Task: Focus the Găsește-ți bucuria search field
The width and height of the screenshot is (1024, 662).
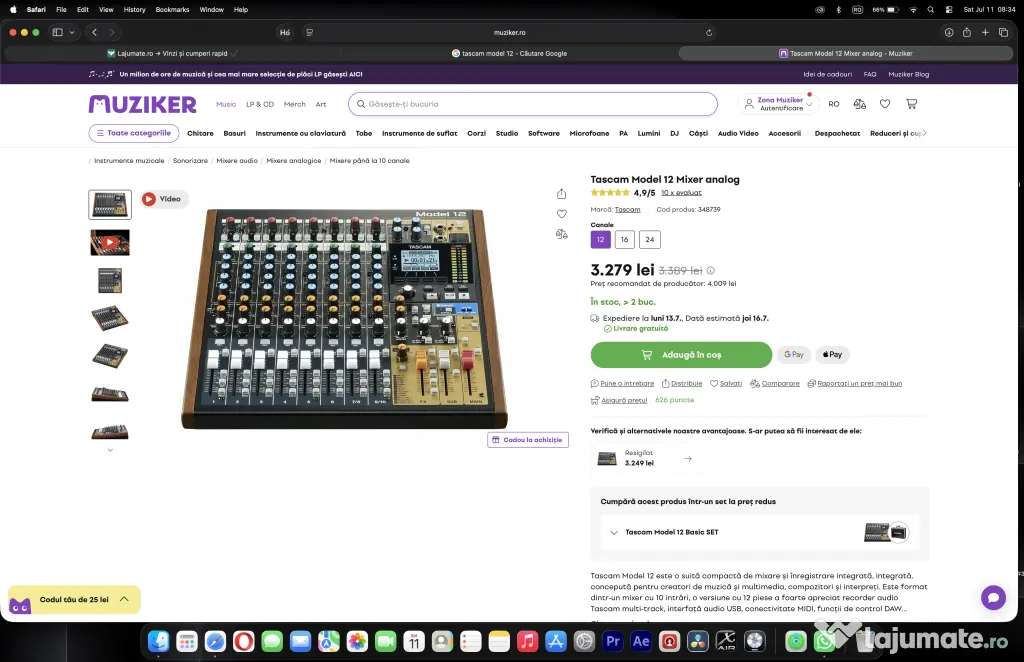Action: 533,104
